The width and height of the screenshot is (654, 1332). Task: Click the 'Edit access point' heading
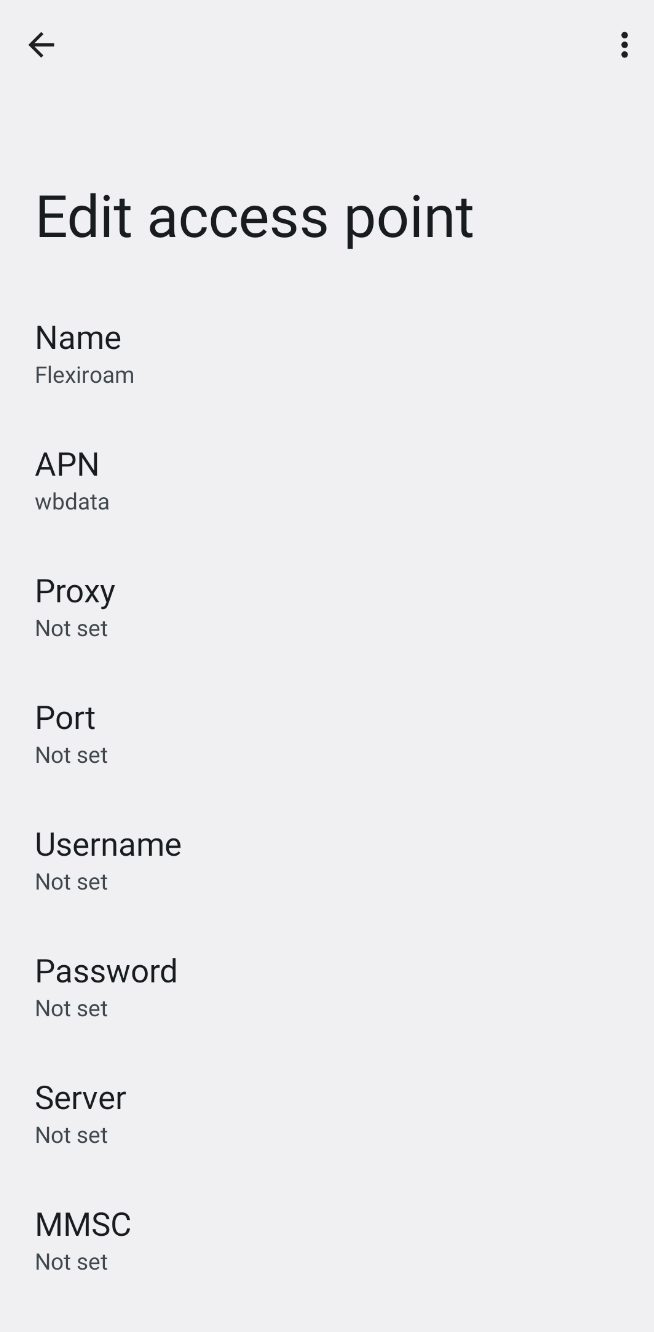tap(254, 217)
